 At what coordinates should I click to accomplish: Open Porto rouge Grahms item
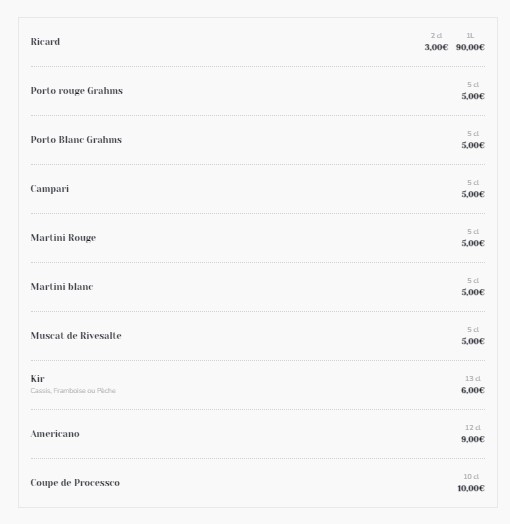coord(77,91)
